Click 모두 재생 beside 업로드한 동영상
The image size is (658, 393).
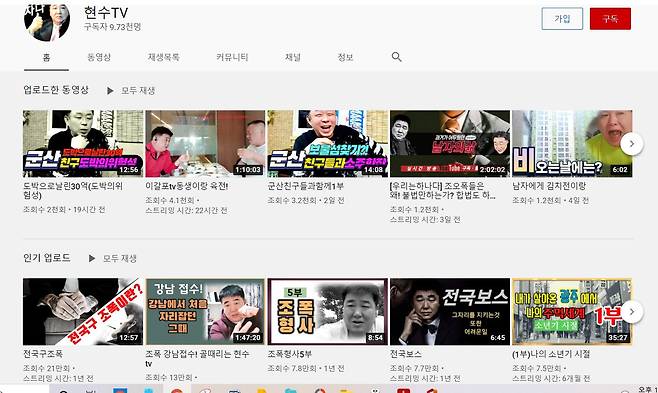coord(138,91)
